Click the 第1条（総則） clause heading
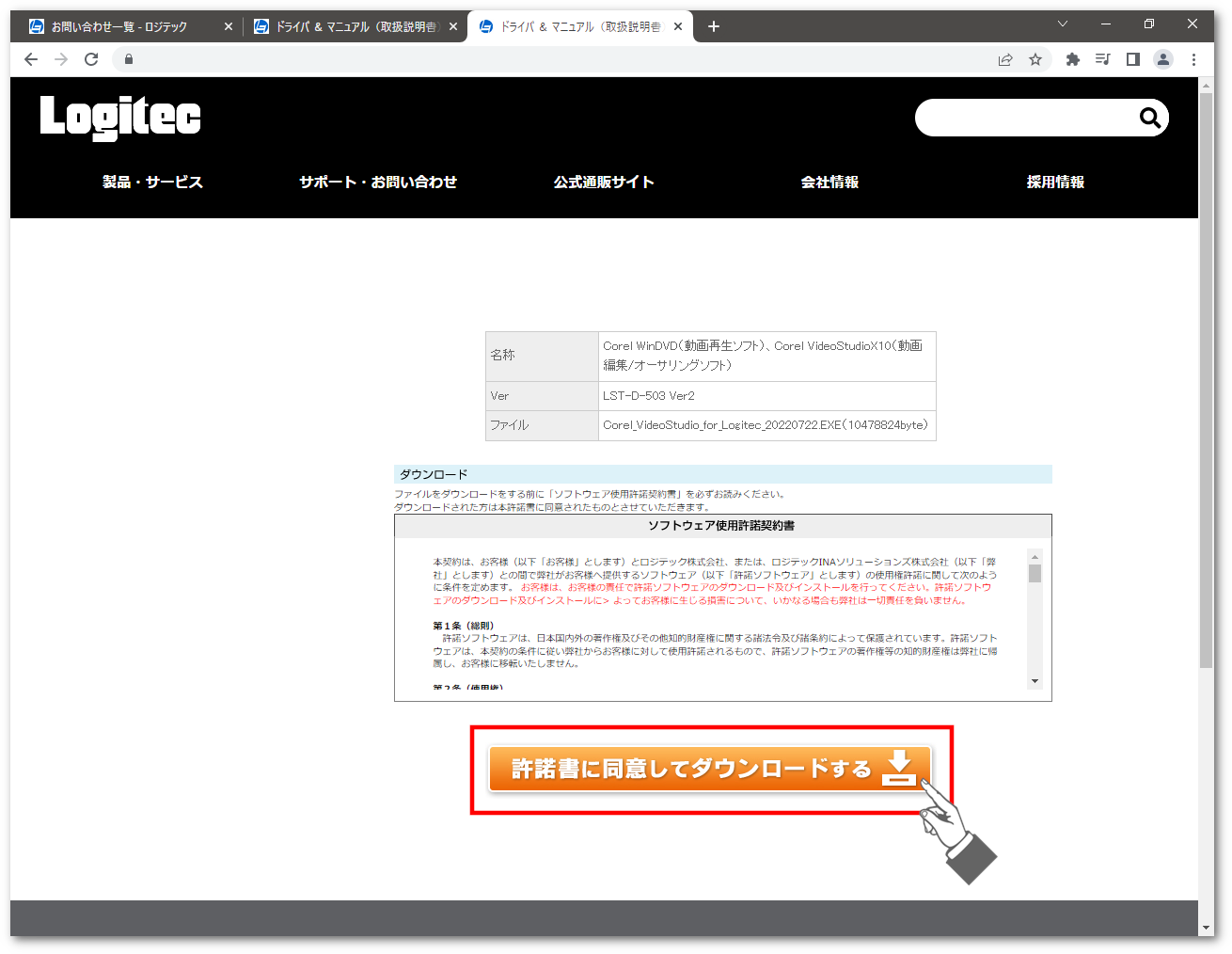Screen dimensions: 1232x954 click(464, 626)
